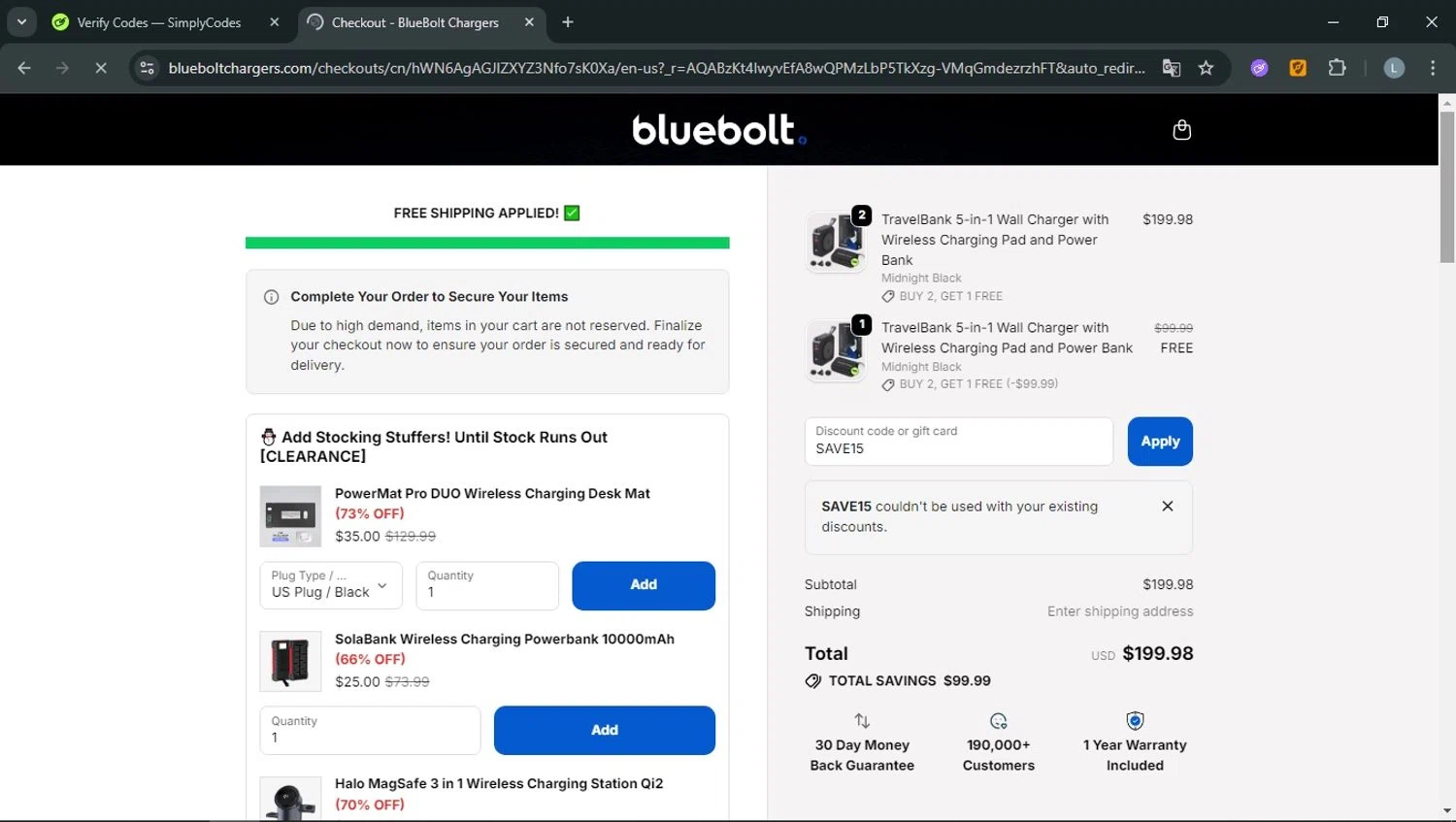Add SolaBank Wireless Charging Powerbank to order
Screen dimensions: 1456x822
click(605, 730)
